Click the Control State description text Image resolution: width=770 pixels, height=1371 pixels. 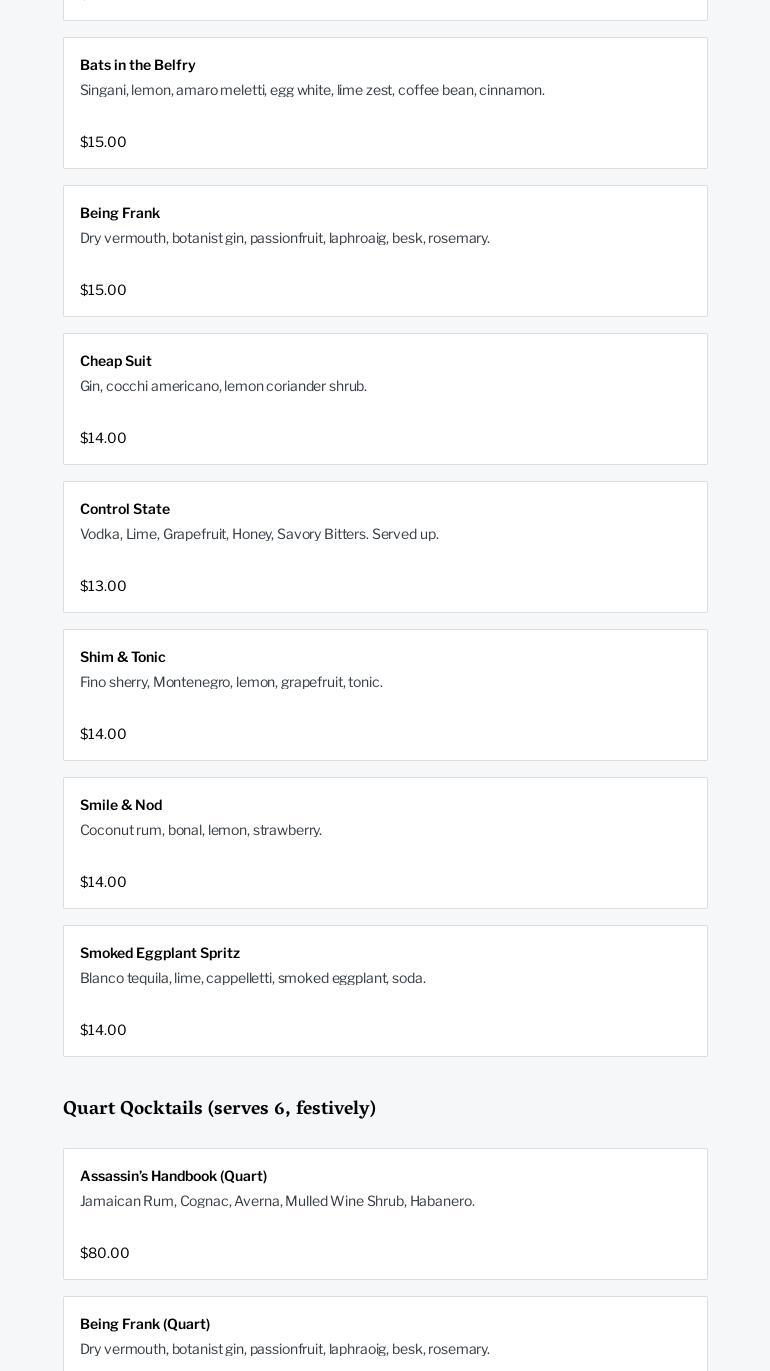pyautogui.click(x=259, y=534)
